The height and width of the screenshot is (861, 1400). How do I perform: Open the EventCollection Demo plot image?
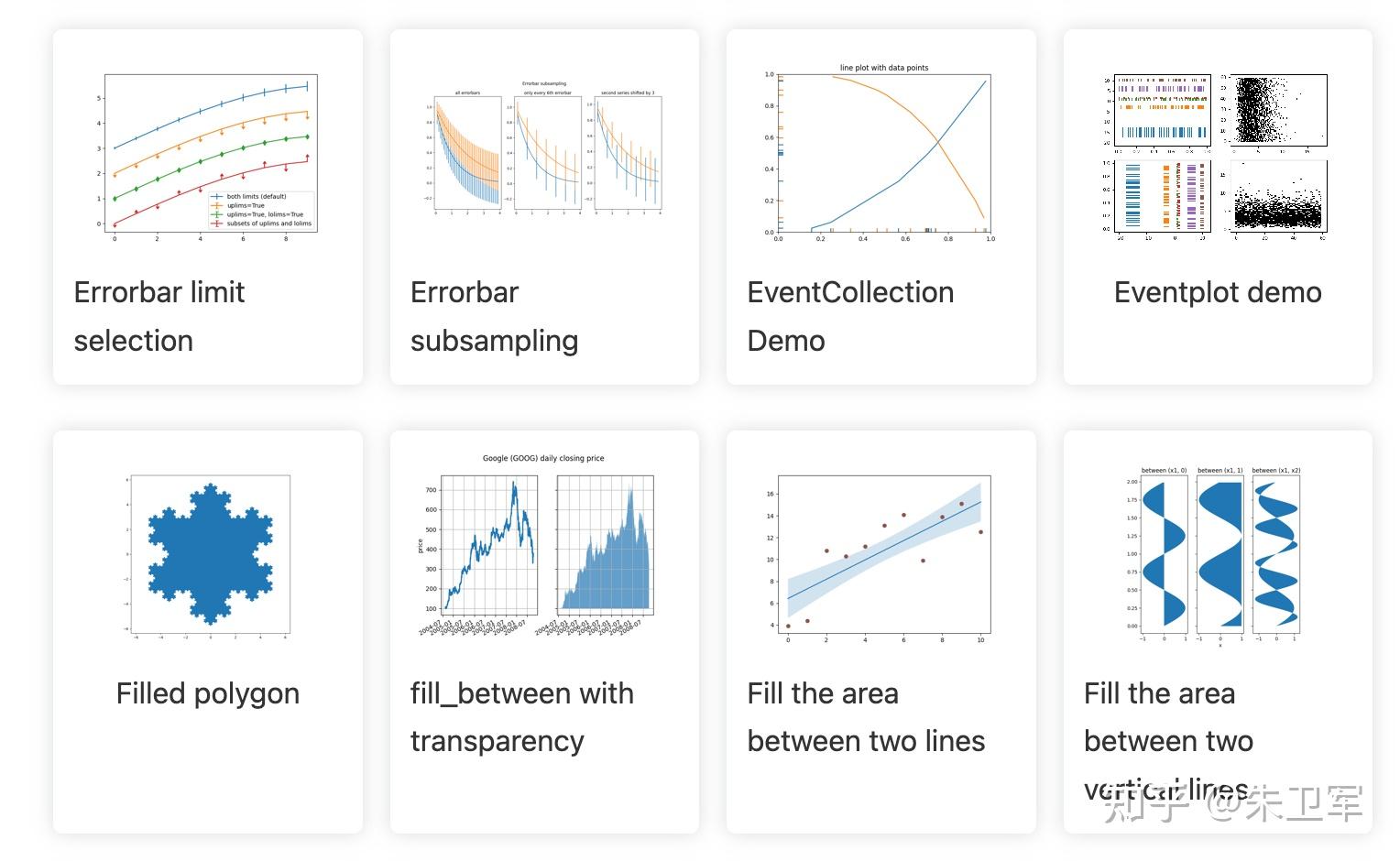pos(880,153)
